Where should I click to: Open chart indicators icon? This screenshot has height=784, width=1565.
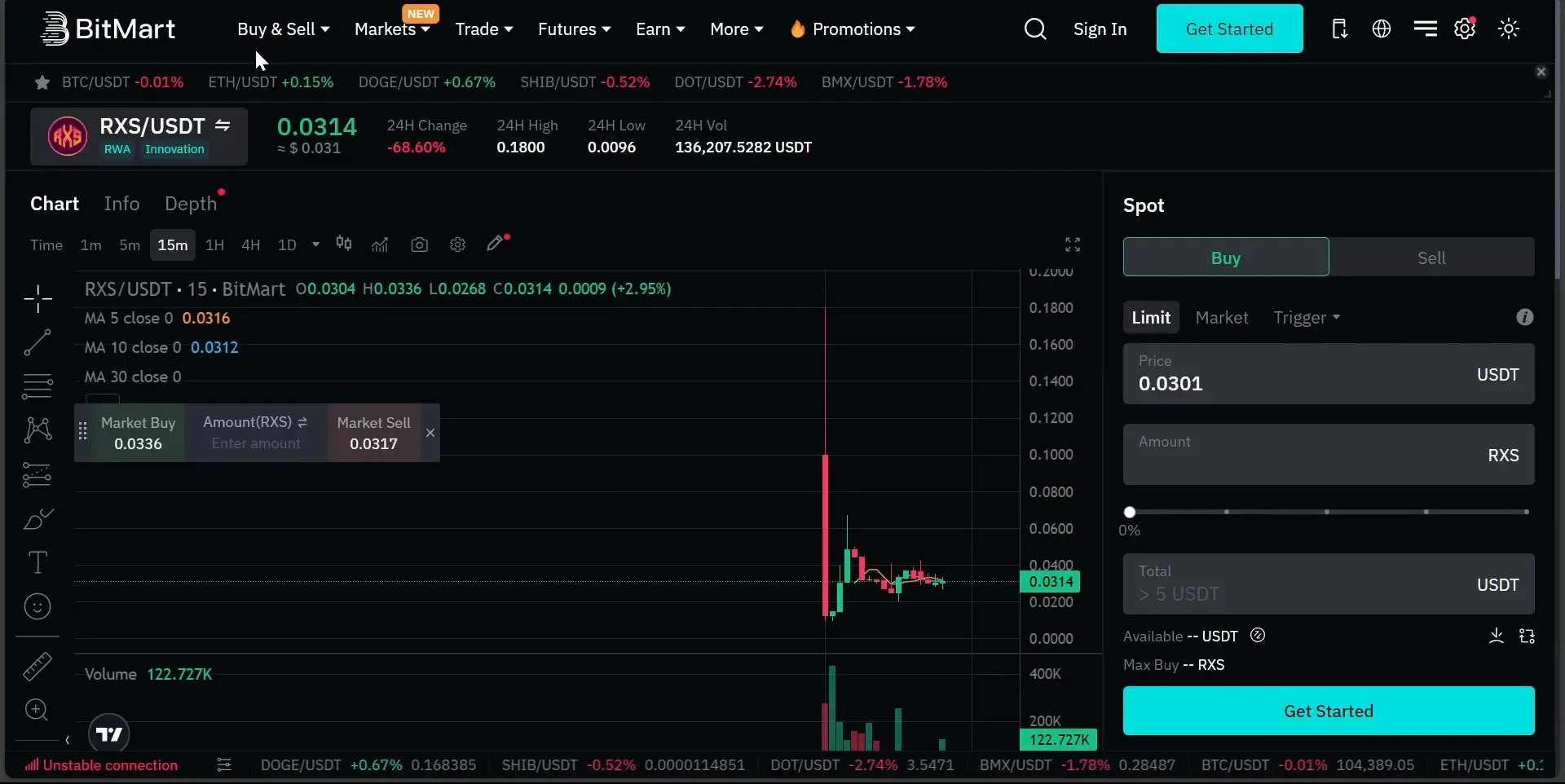(380, 244)
